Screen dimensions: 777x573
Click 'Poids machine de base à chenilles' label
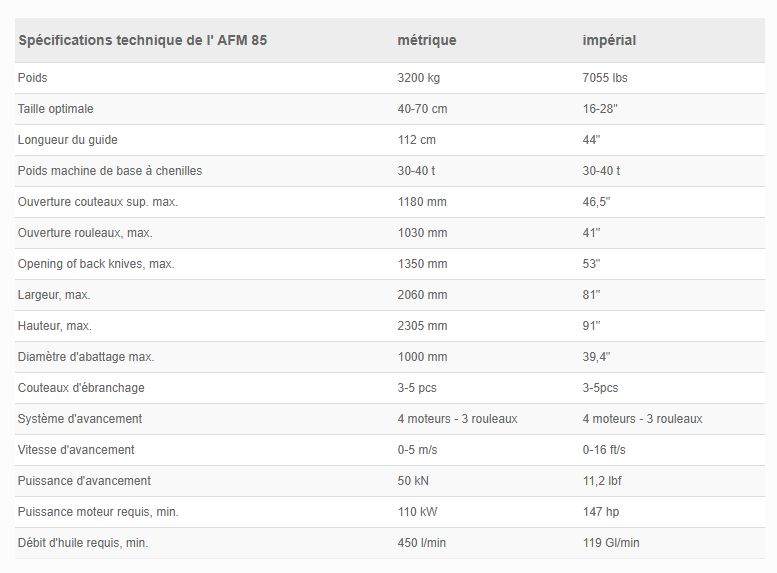tap(110, 171)
